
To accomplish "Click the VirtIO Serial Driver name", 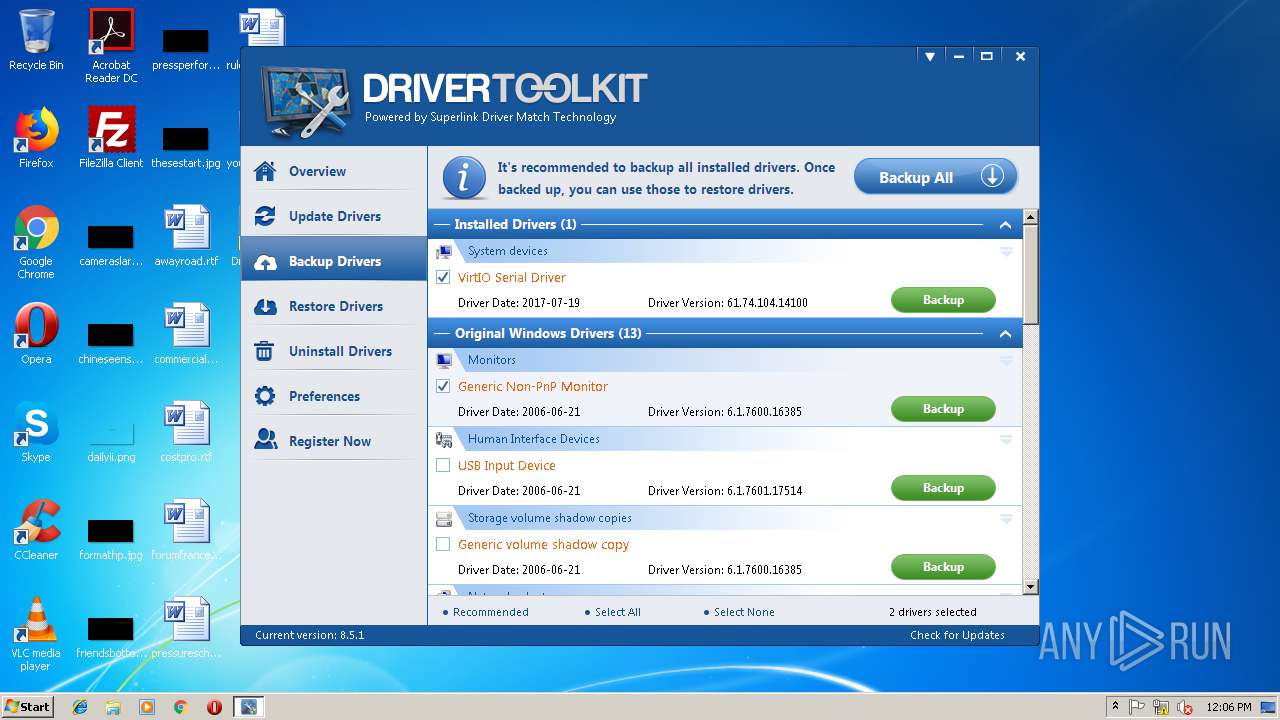I will [512, 277].
